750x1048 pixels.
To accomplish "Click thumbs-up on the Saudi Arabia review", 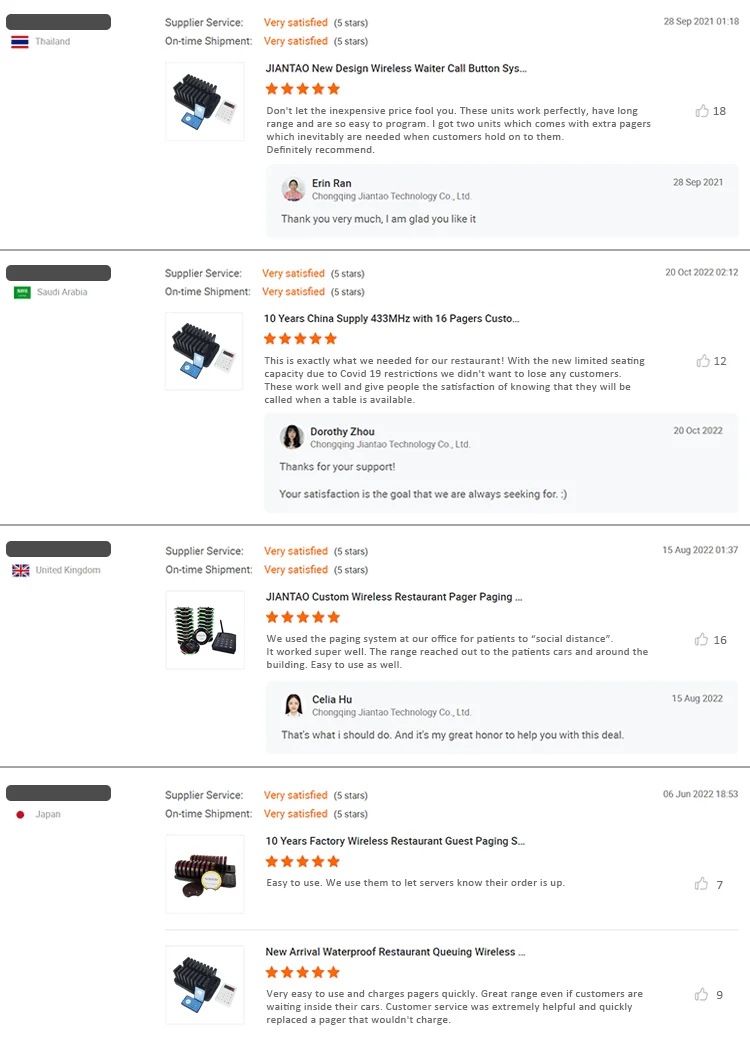I will (x=702, y=361).
